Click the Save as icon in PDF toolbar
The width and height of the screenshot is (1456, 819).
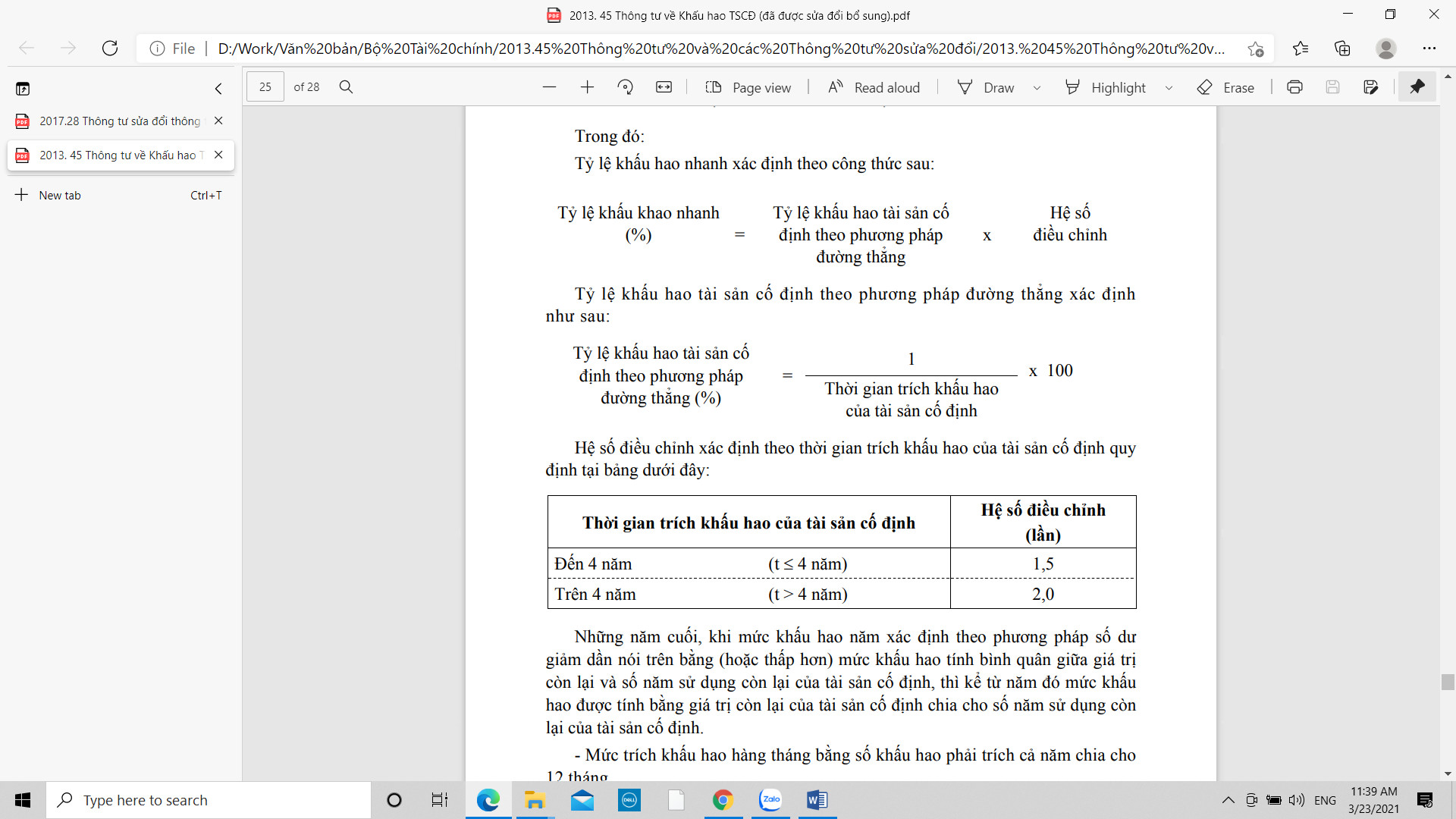tap(1370, 87)
